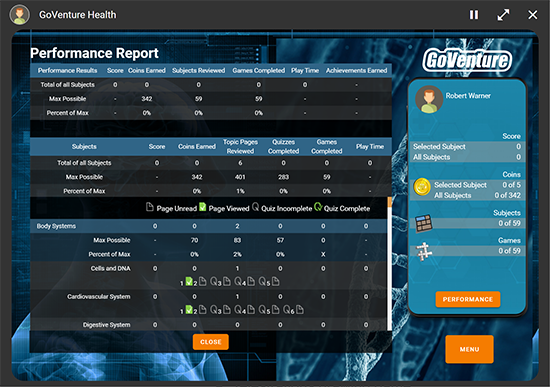The image size is (550, 387).
Task: Click the Quiz Complete legend label
Action: (x=347, y=209)
